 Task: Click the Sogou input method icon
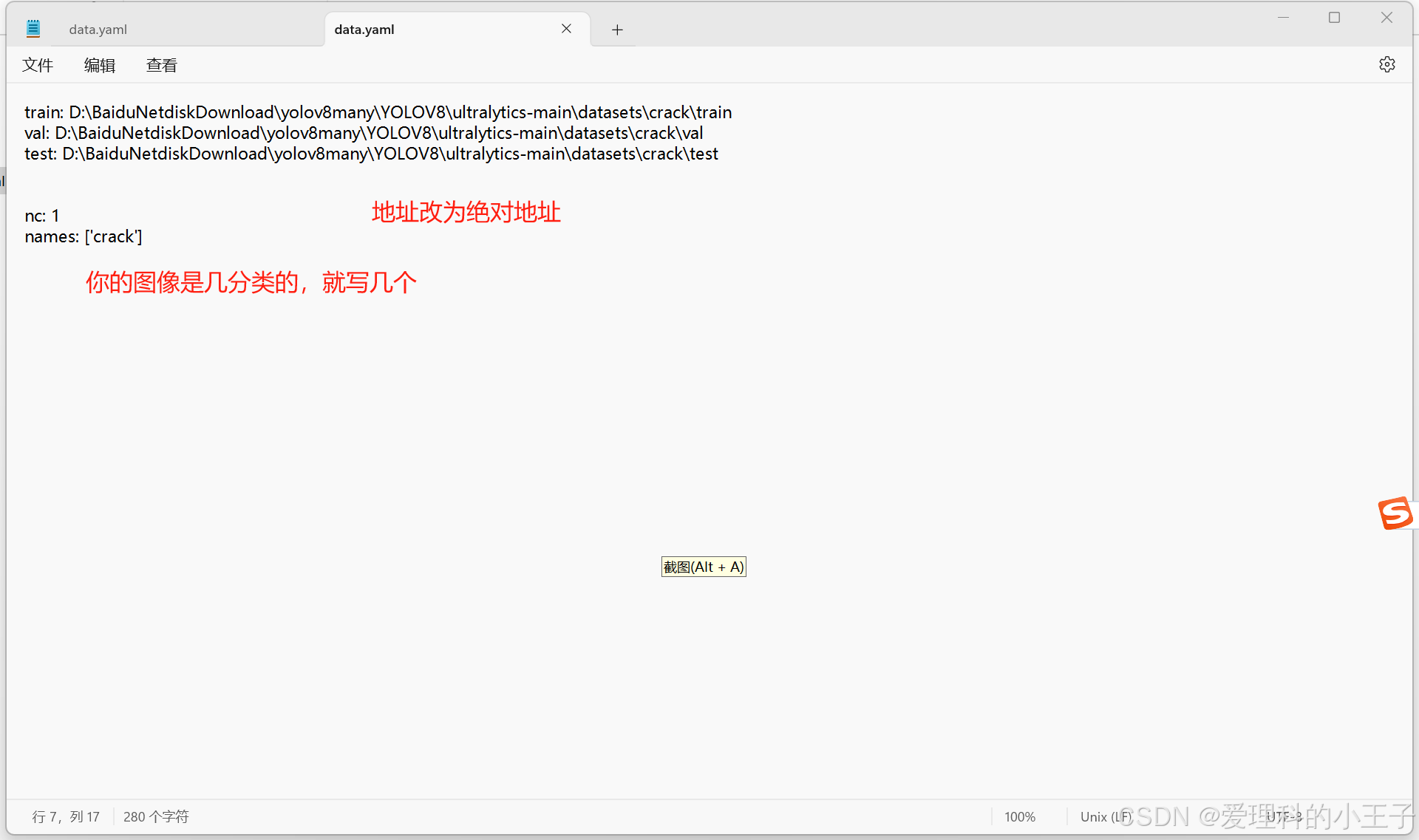(1395, 513)
